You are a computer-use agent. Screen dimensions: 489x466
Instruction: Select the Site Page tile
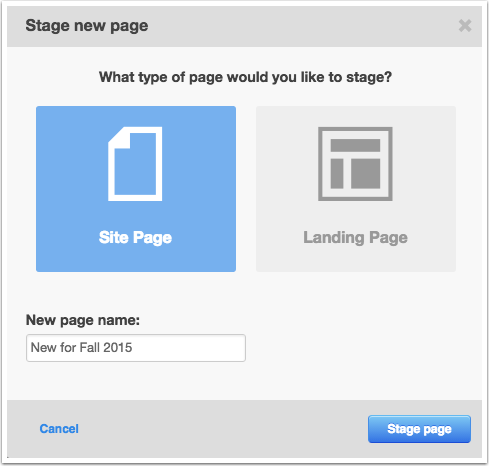[x=136, y=189]
